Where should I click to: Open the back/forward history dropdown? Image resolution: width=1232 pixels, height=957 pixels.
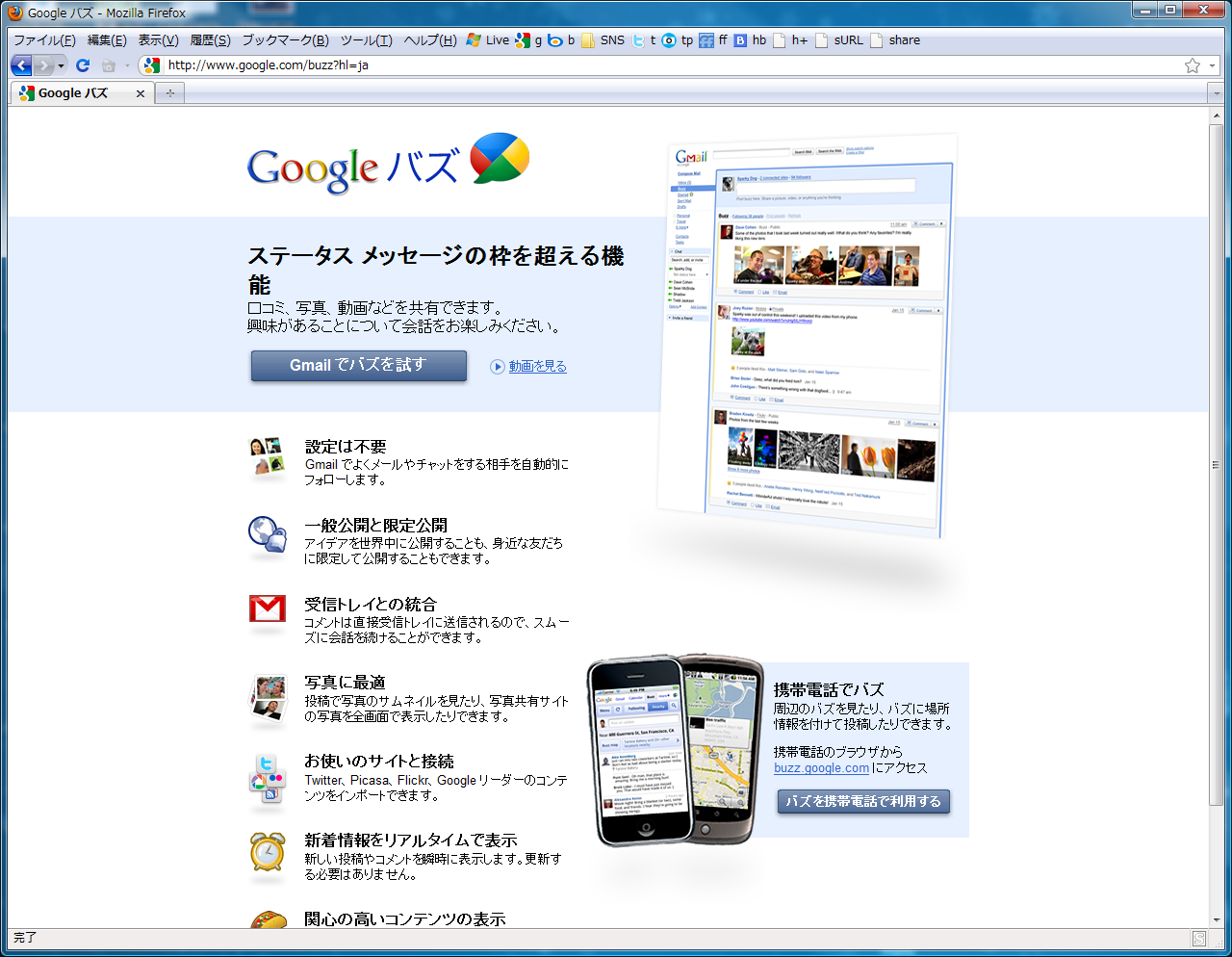[x=62, y=65]
